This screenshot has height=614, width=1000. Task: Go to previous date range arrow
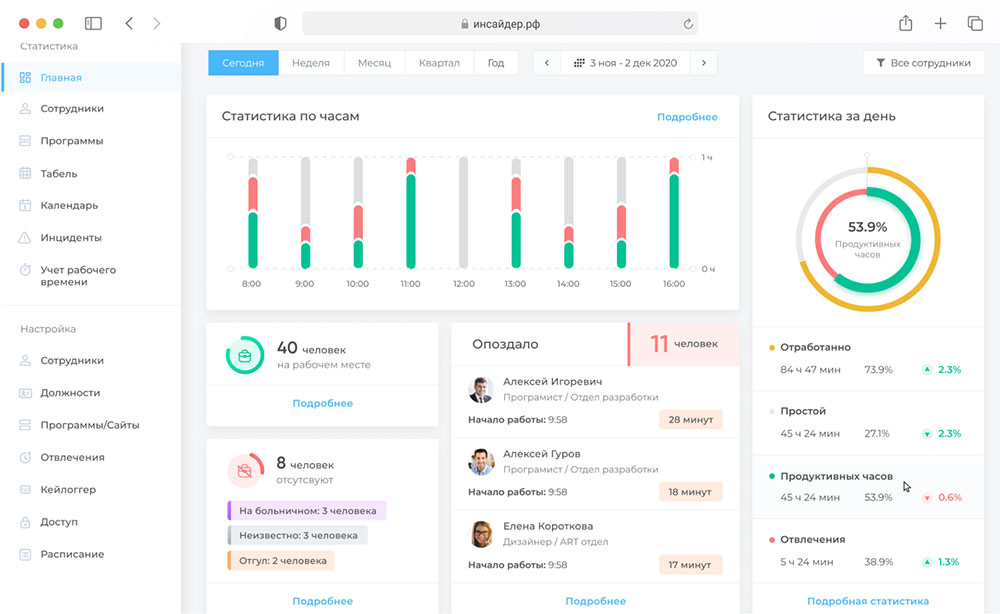(546, 63)
